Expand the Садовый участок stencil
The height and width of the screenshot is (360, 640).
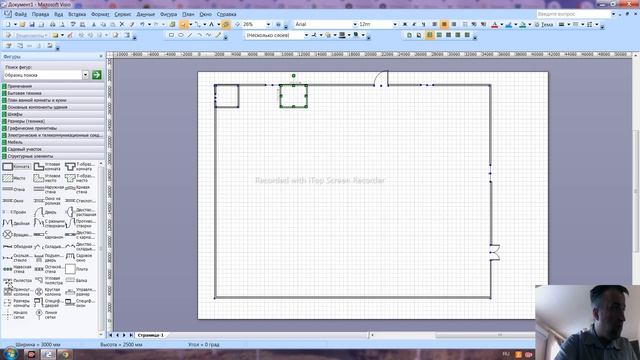click(52, 149)
